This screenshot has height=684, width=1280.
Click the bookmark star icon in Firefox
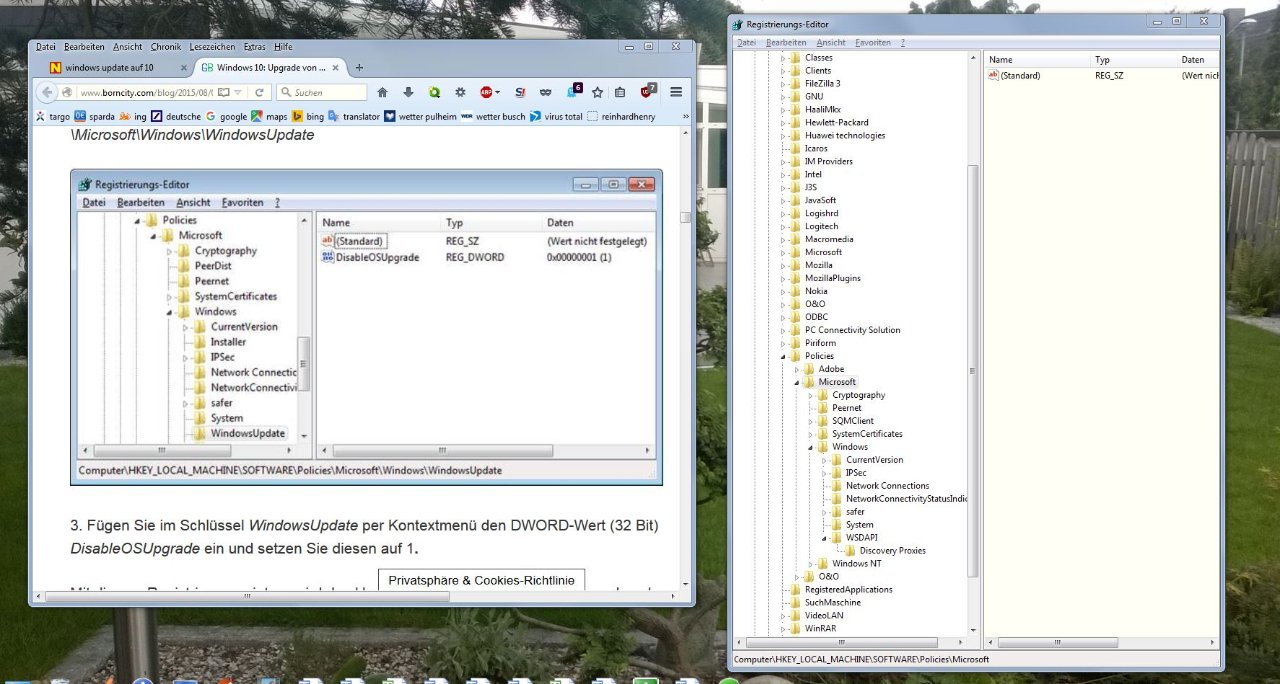pos(597,92)
